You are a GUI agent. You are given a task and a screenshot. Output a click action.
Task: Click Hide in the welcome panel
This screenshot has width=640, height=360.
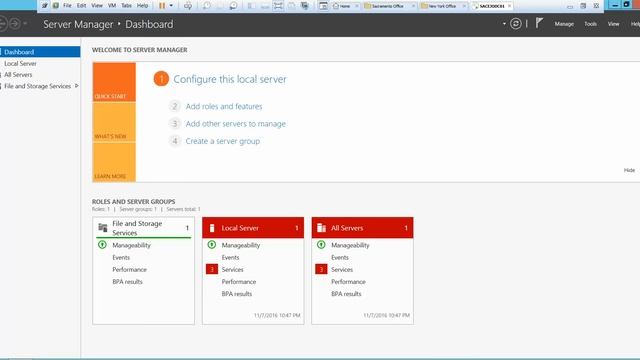click(x=629, y=170)
